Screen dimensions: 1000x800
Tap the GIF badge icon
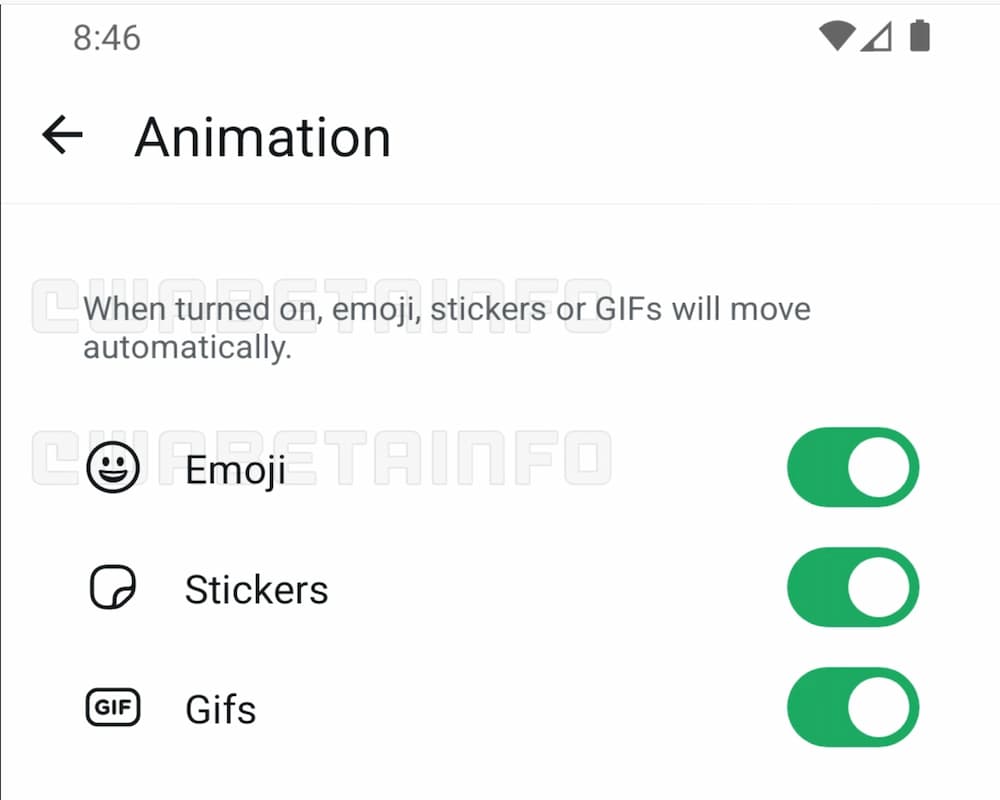click(x=112, y=709)
